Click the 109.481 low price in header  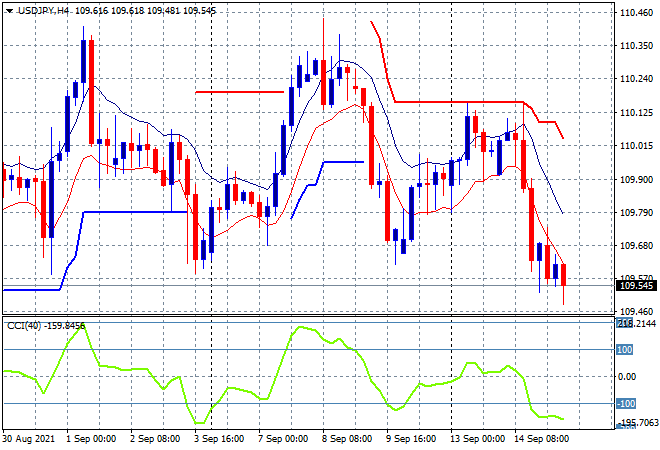(x=163, y=11)
